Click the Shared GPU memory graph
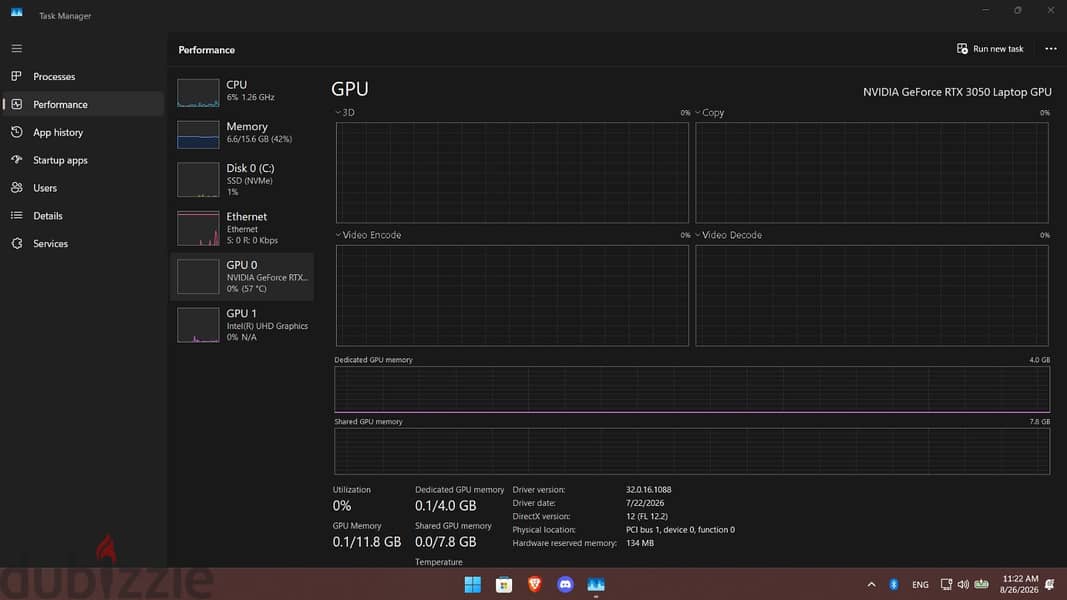The height and width of the screenshot is (600, 1067). (x=692, y=451)
